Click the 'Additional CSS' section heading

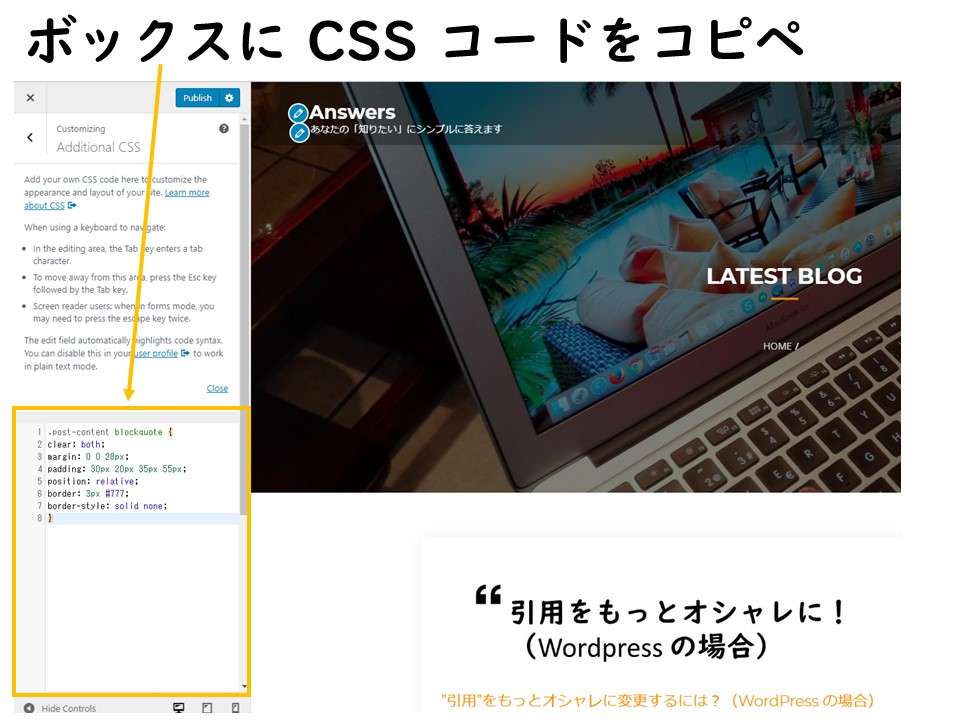point(99,147)
